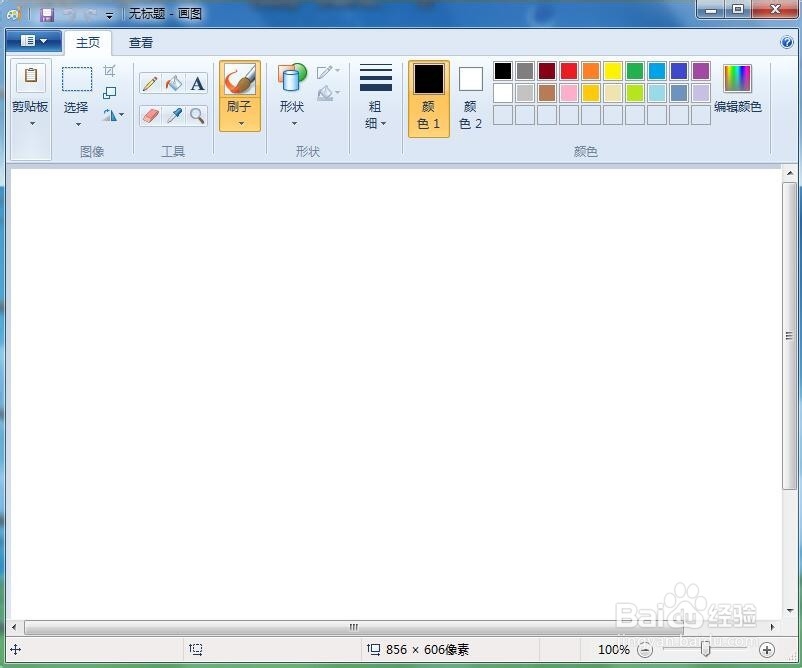The width and height of the screenshot is (802, 668).
Task: Click the zoom slider handle
Action: pyautogui.click(x=705, y=649)
